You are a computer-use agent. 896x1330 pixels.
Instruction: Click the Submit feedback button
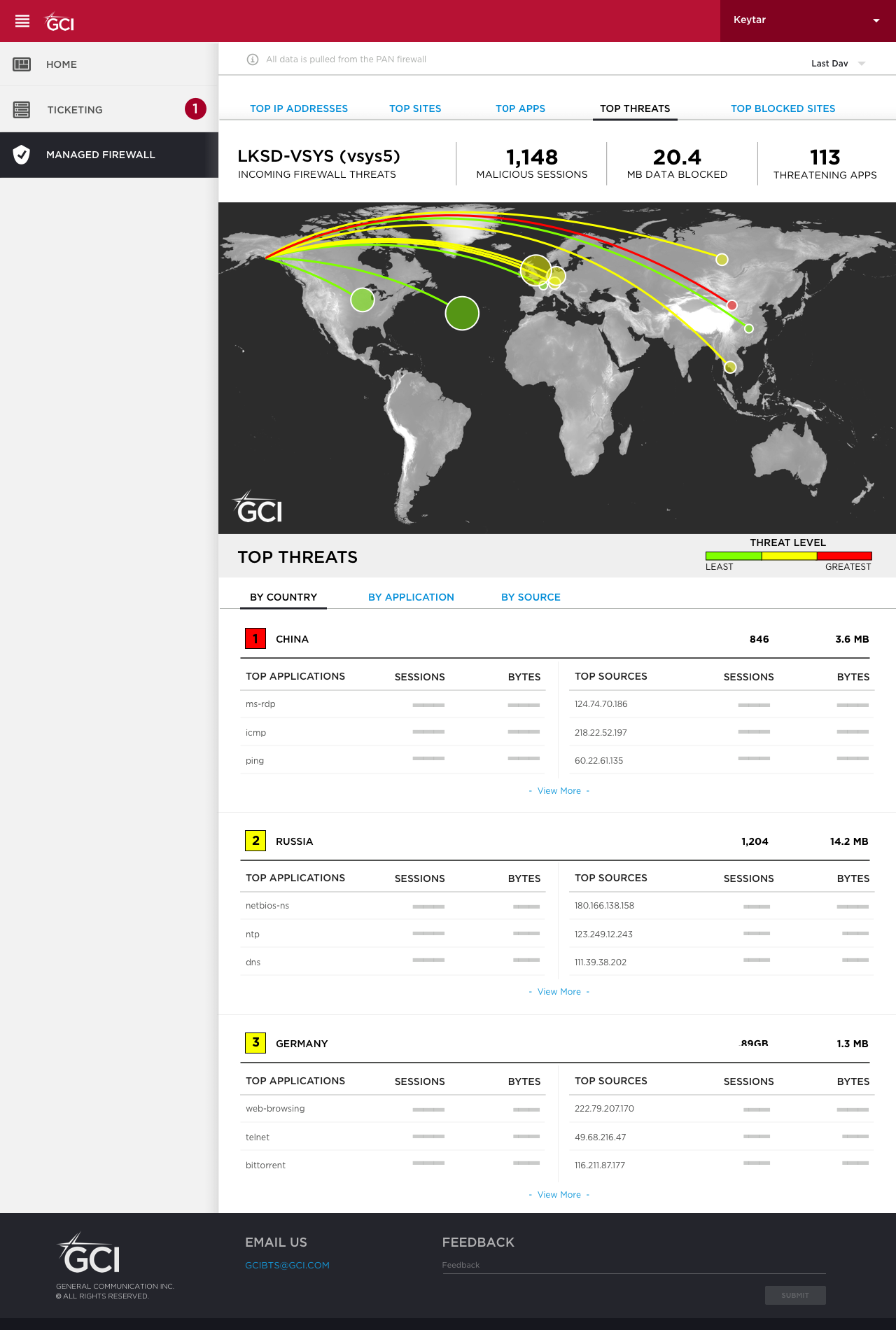click(x=795, y=1295)
